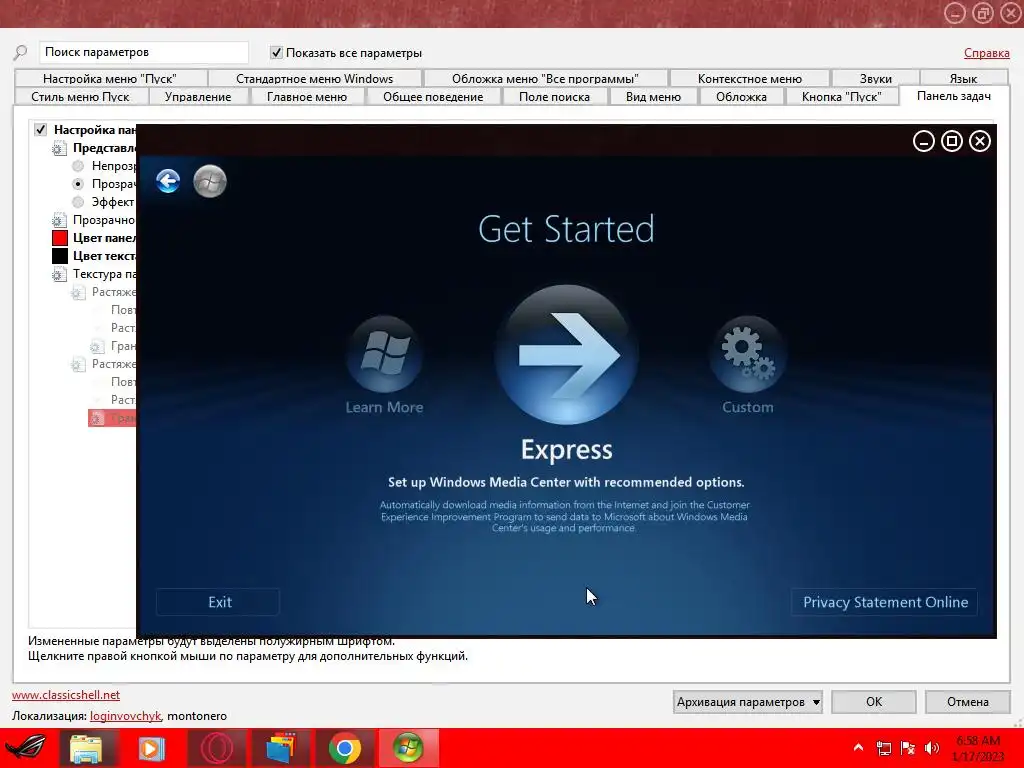Image resolution: width=1024 pixels, height=768 pixels.
Task: Open the Общее поведение tab
Action: coord(433,97)
